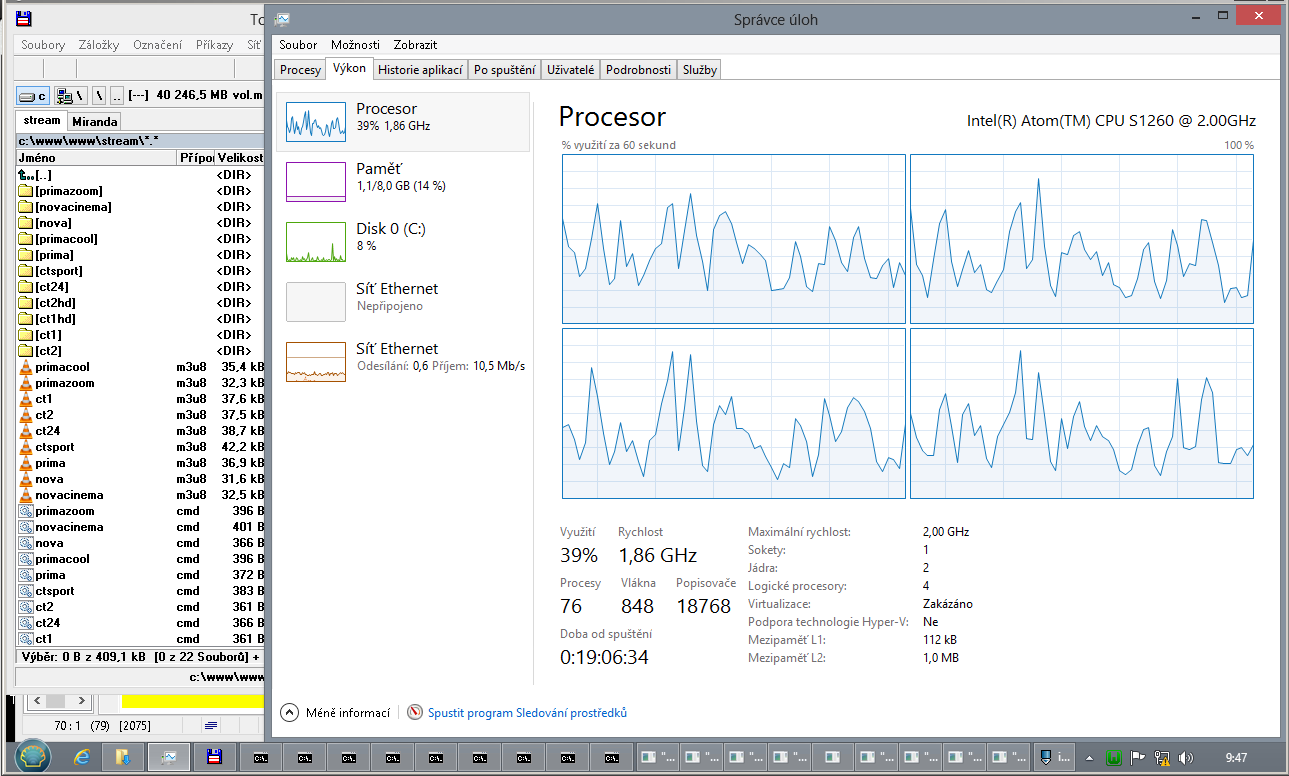Select the Paměť entry in performance sidebar
Image resolution: width=1289 pixels, height=776 pixels.
click(x=402, y=181)
